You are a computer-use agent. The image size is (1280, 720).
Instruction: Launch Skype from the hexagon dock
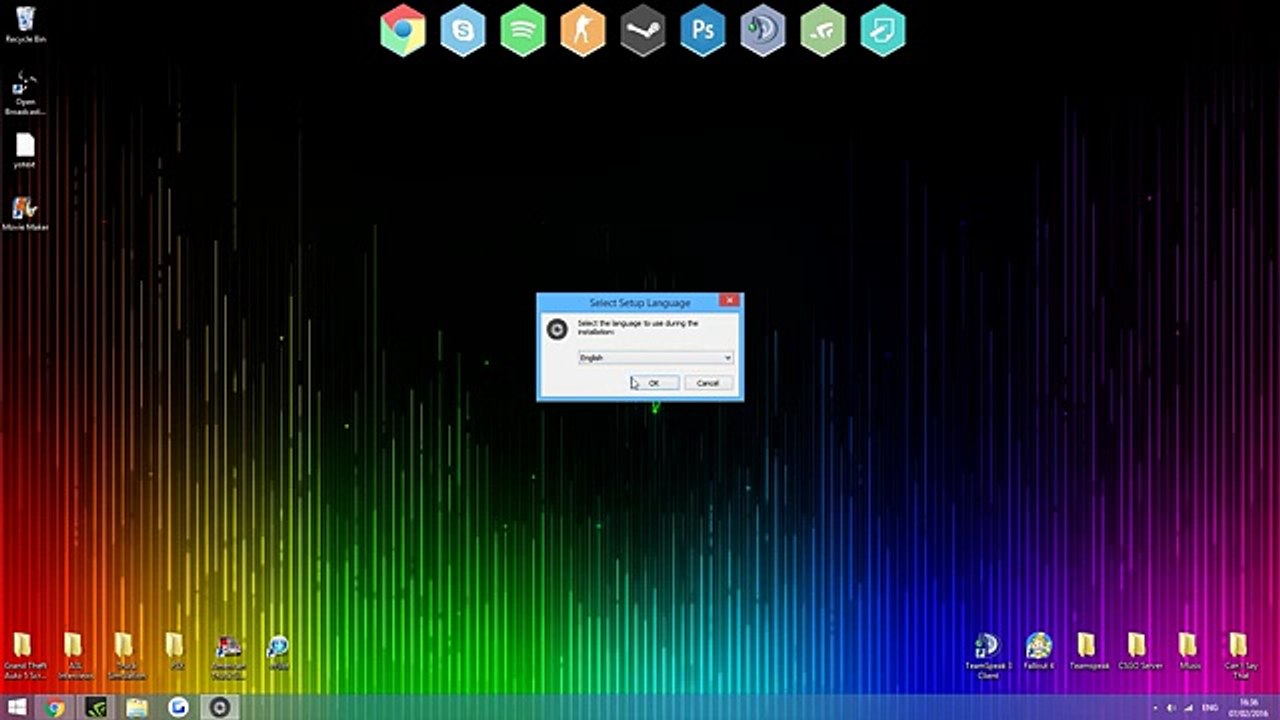463,31
